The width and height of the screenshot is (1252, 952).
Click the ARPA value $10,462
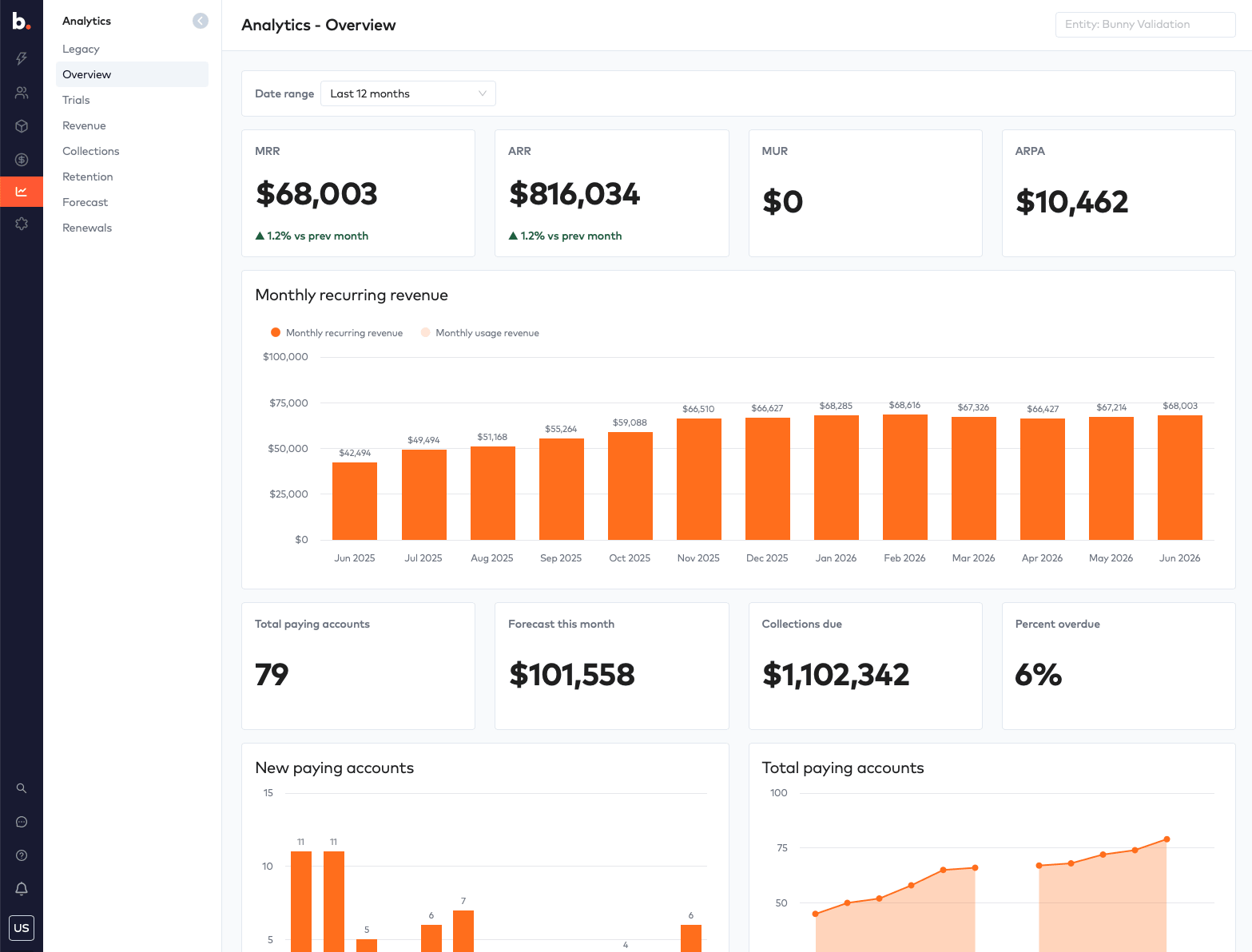[1072, 202]
